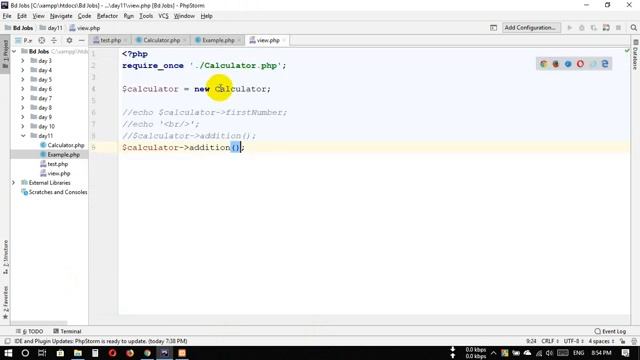Click the Collapse All icon in Project panel

(x=54, y=40)
